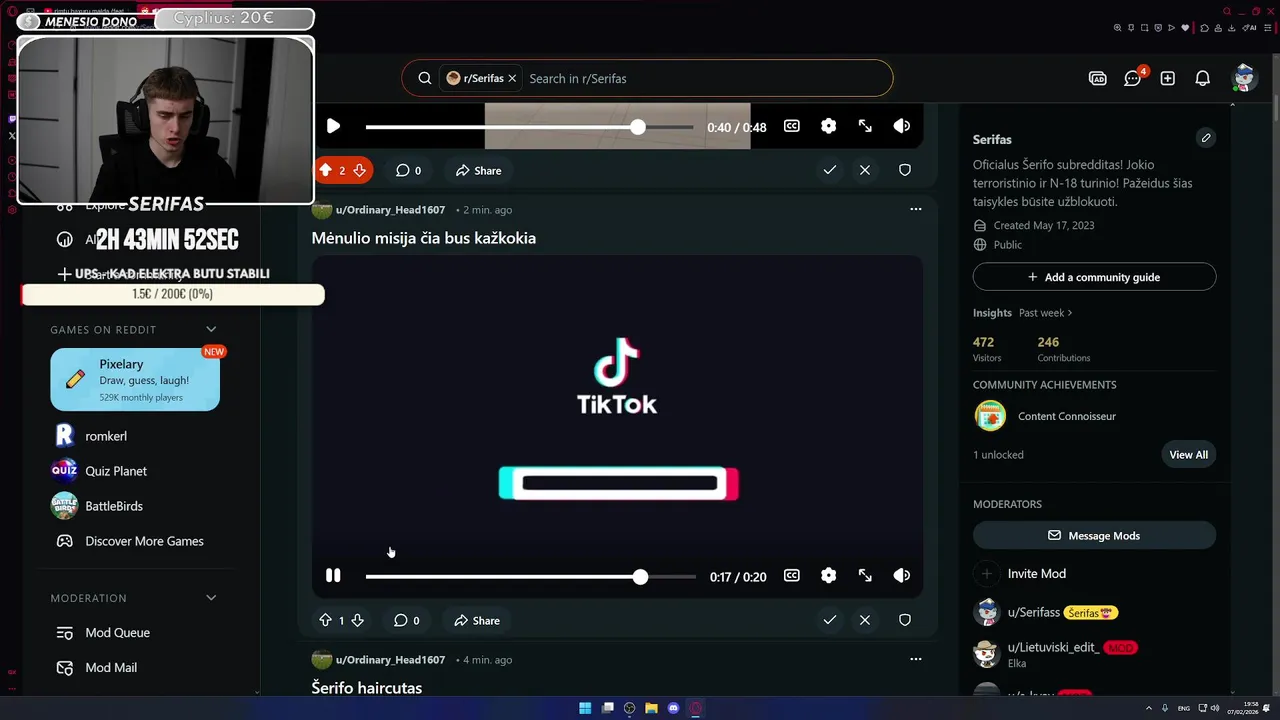
Task: Click the Opera GX taskbar icon
Action: point(695,708)
